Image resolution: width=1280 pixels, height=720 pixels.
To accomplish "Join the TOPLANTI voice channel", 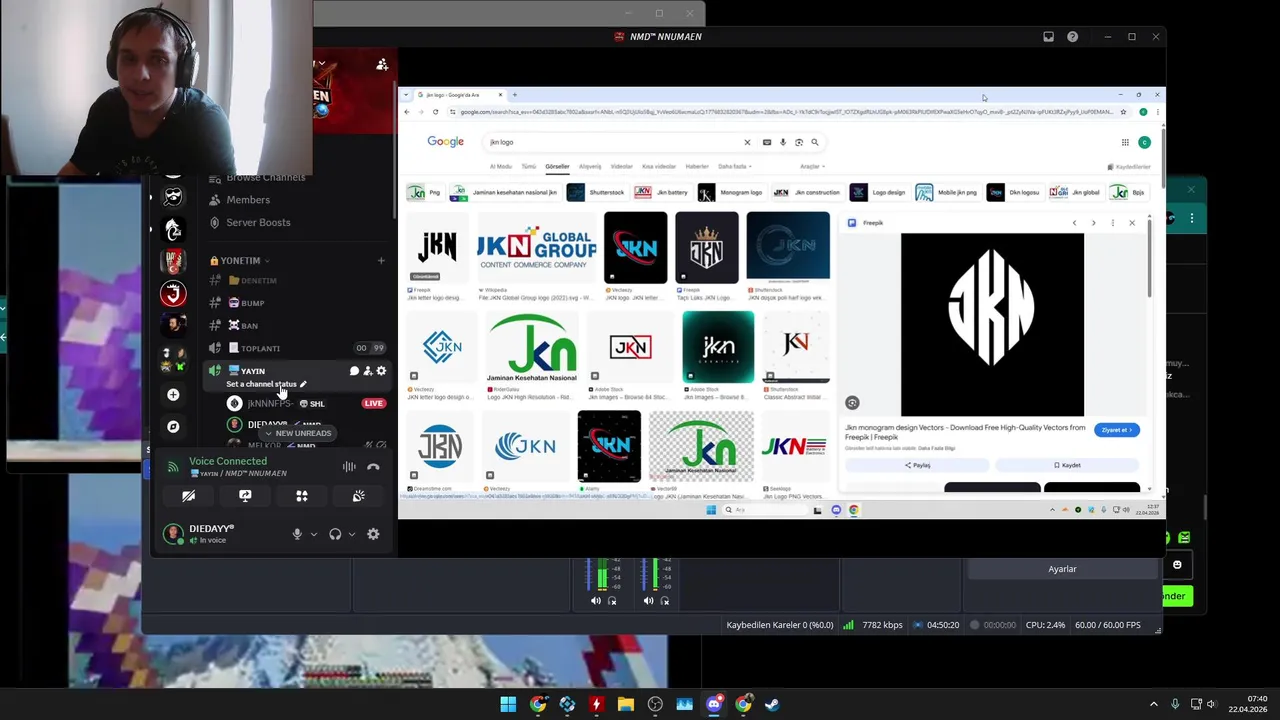I will pos(295,348).
